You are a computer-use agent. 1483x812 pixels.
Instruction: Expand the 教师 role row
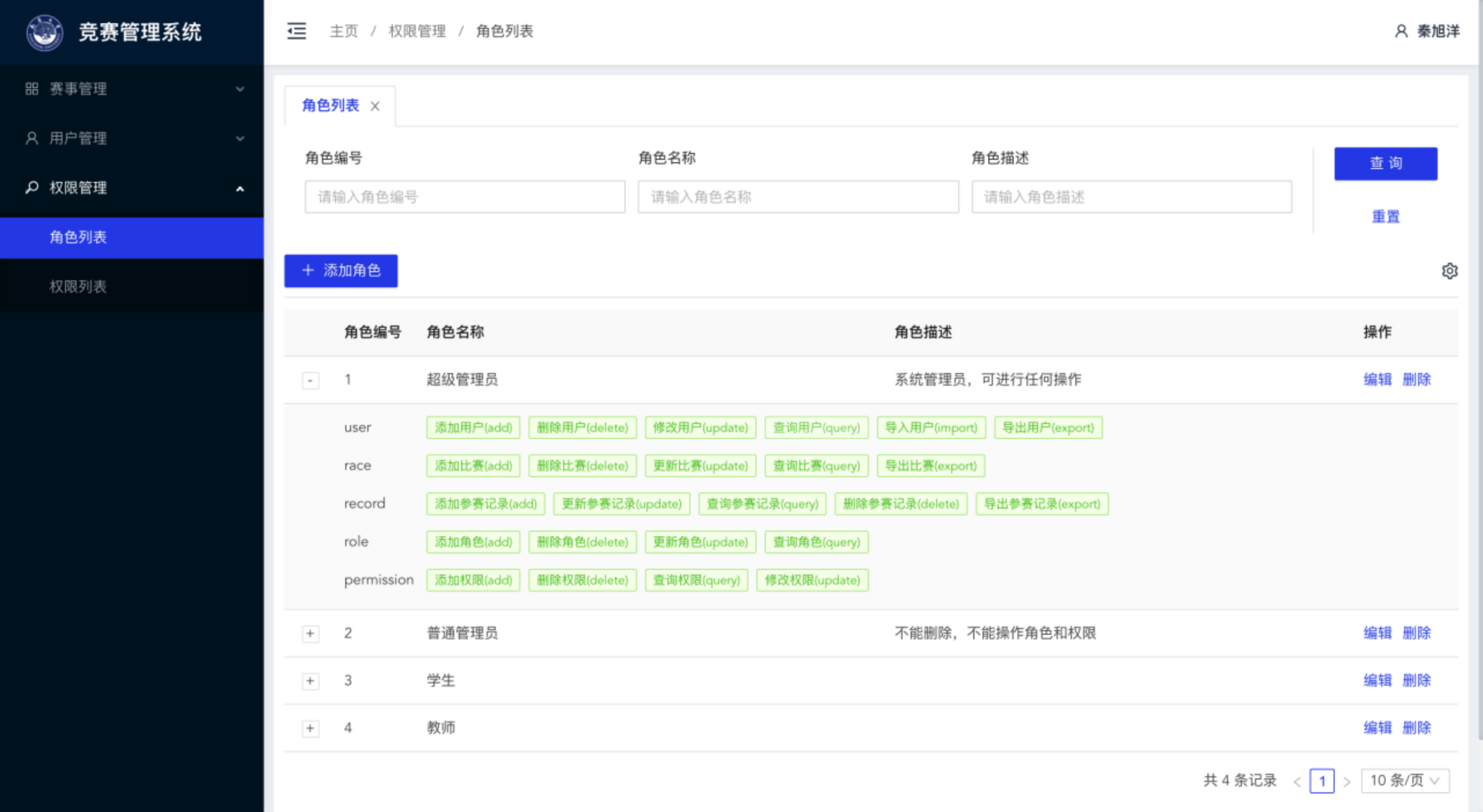pyautogui.click(x=311, y=728)
